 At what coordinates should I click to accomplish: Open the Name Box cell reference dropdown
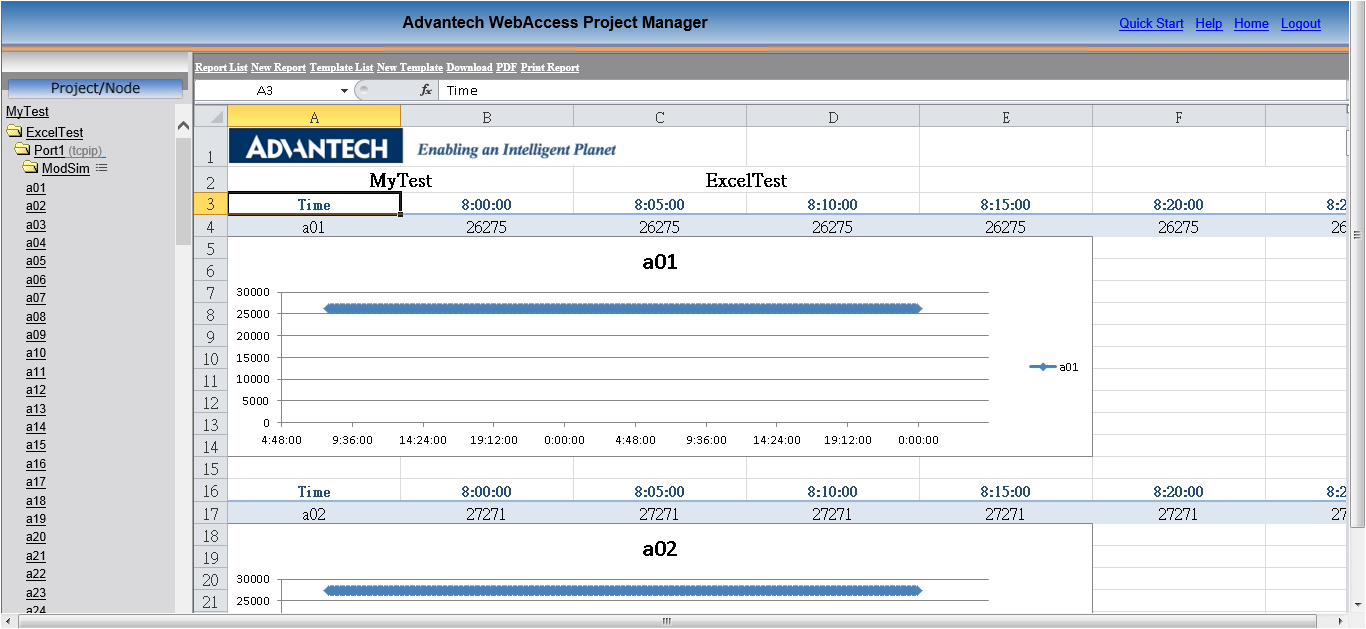(345, 90)
